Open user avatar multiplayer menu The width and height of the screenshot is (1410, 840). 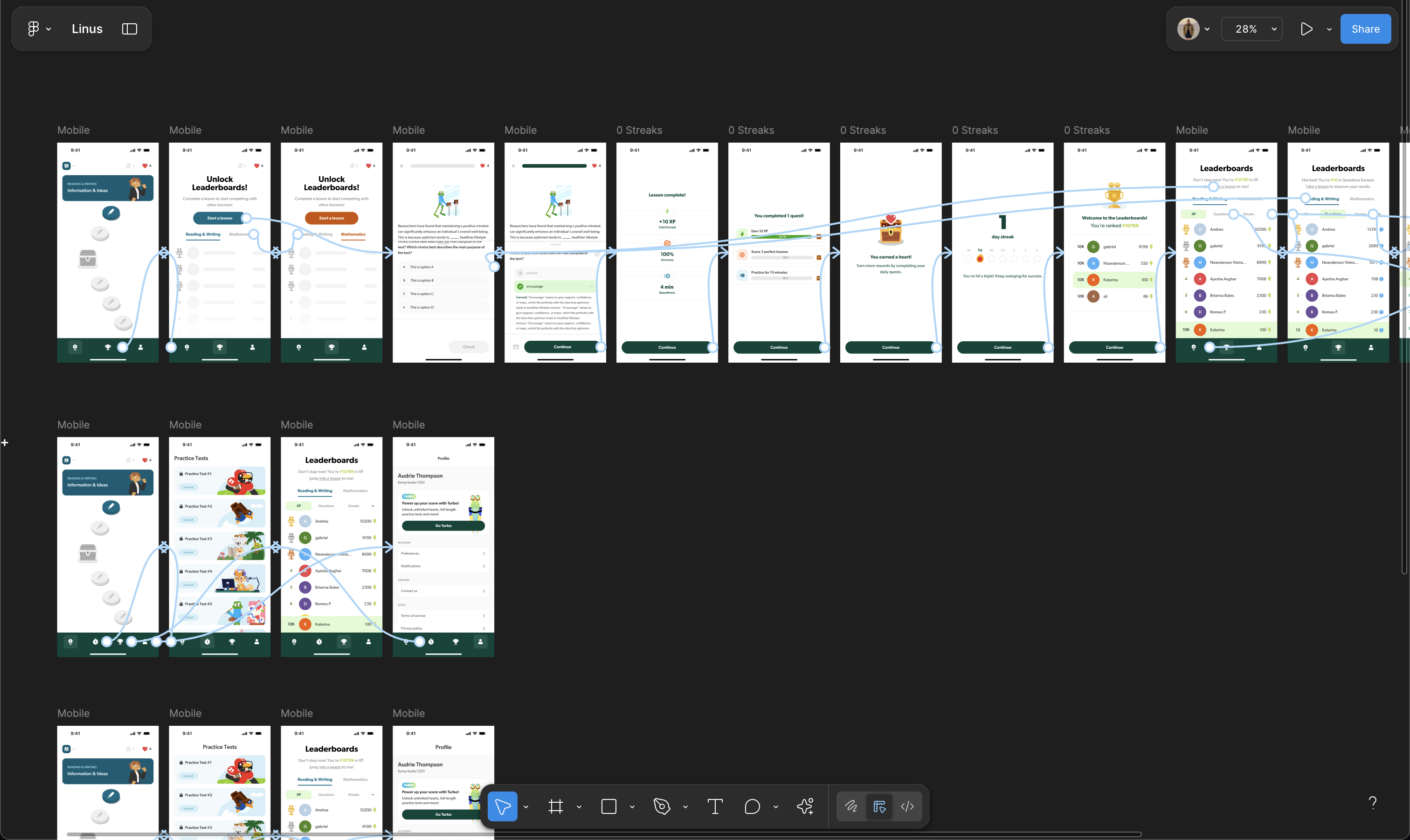pos(1188,29)
